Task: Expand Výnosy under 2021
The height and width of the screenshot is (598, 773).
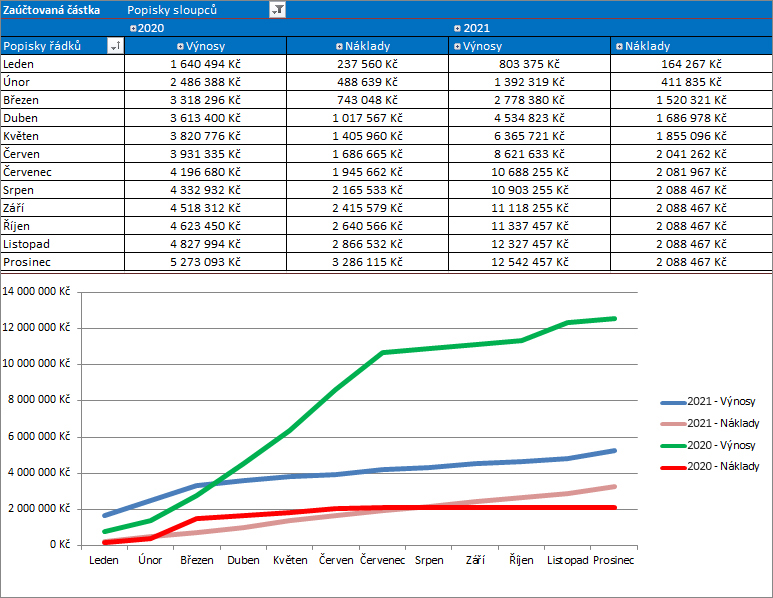Action: pos(457,46)
